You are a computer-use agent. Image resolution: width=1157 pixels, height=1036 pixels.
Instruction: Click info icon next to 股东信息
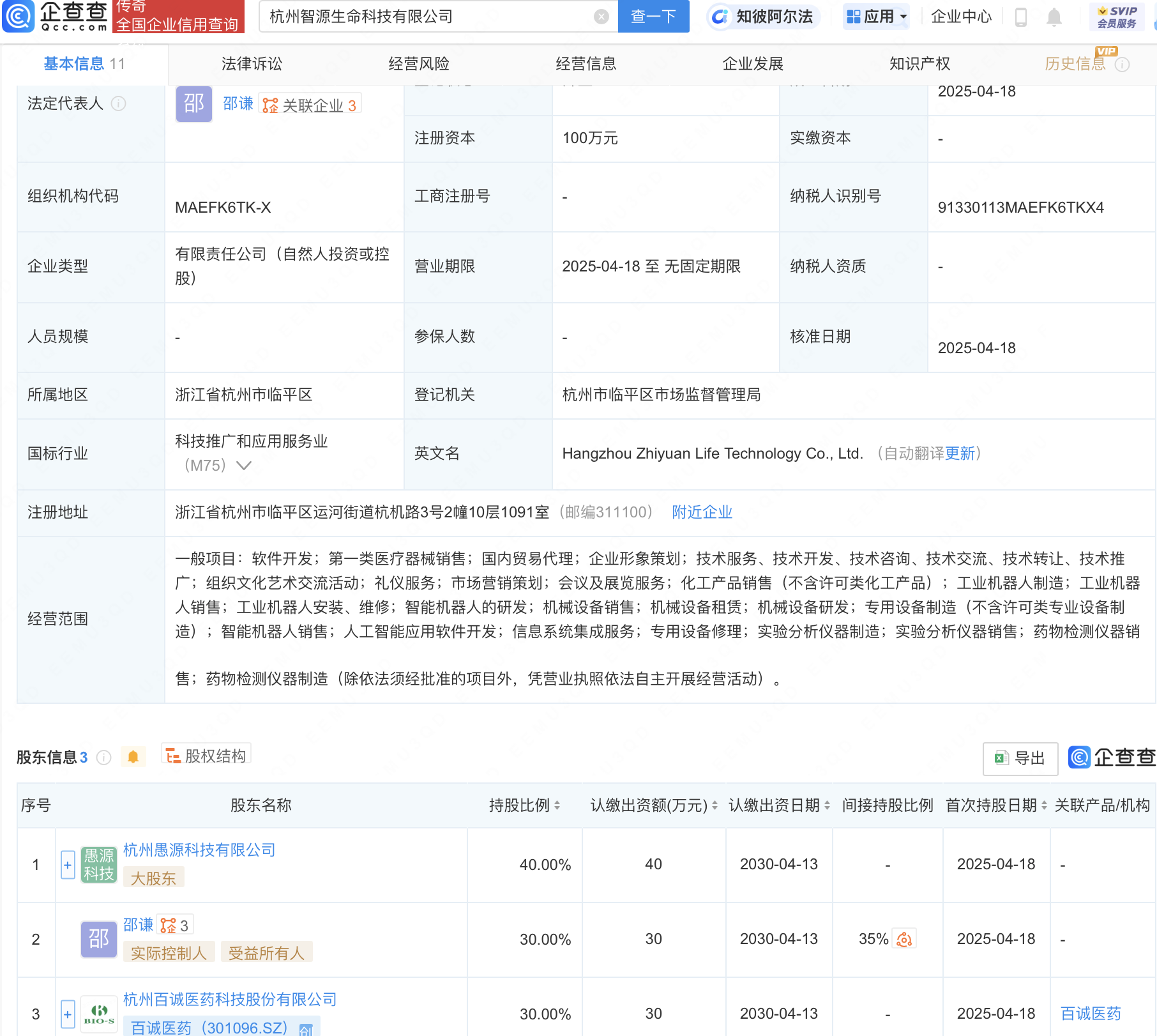coord(103,758)
